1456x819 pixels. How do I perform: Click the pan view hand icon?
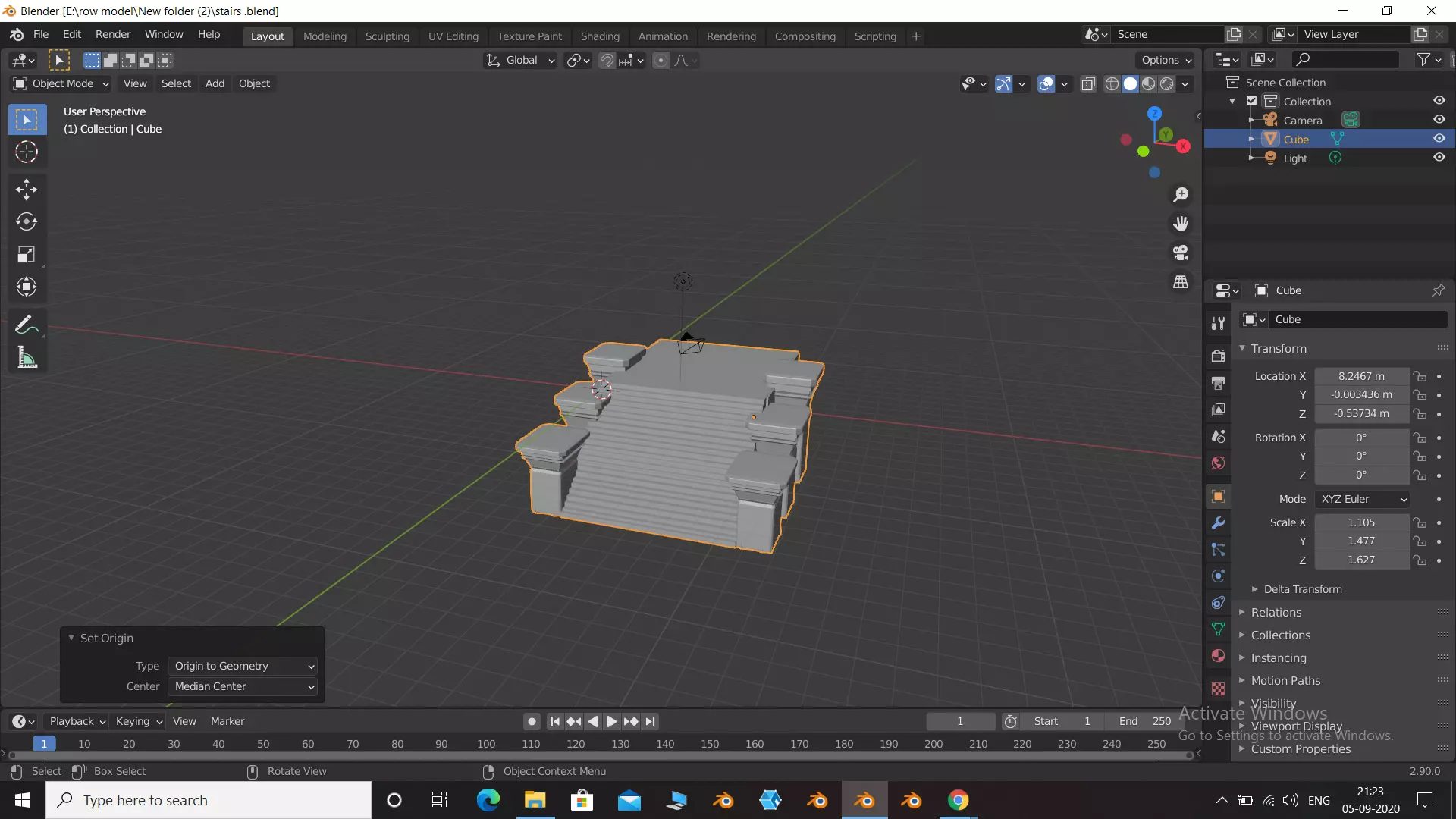click(x=1181, y=224)
